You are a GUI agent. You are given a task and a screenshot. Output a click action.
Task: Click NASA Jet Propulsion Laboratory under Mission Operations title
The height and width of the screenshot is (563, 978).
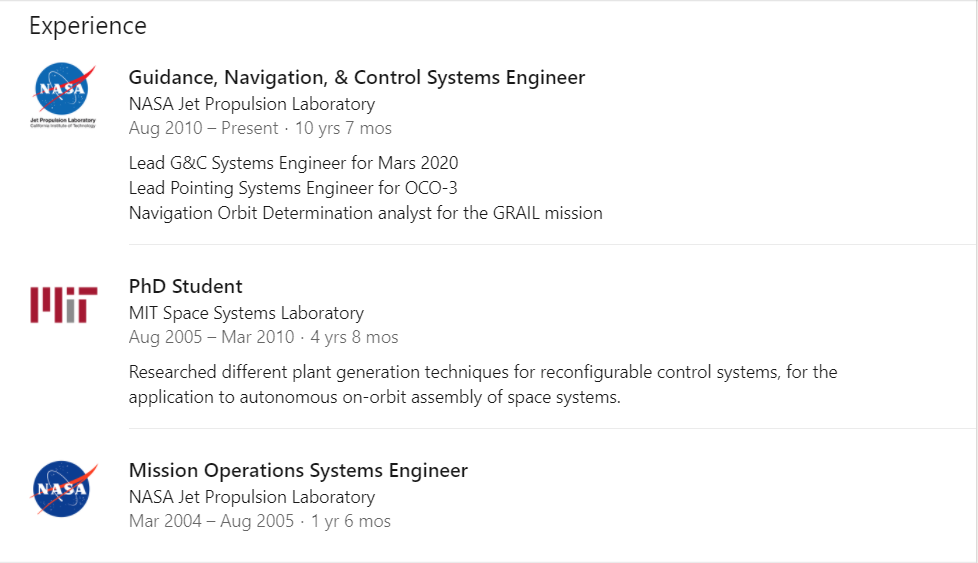(x=252, y=497)
